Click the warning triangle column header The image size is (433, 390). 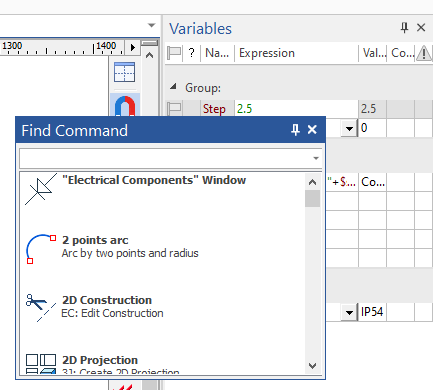(424, 53)
